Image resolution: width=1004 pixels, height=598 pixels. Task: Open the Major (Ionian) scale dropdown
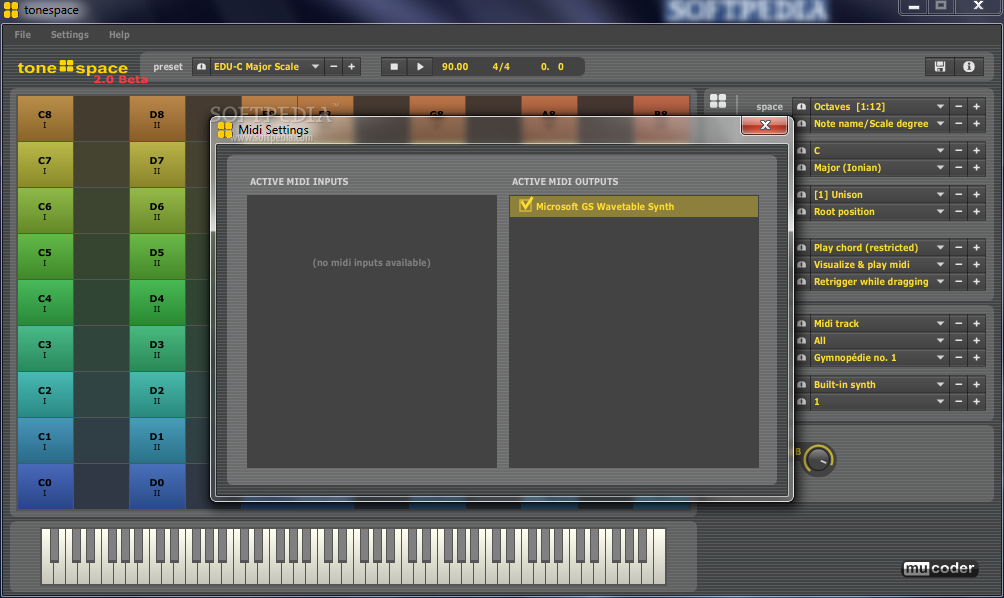tap(879, 168)
